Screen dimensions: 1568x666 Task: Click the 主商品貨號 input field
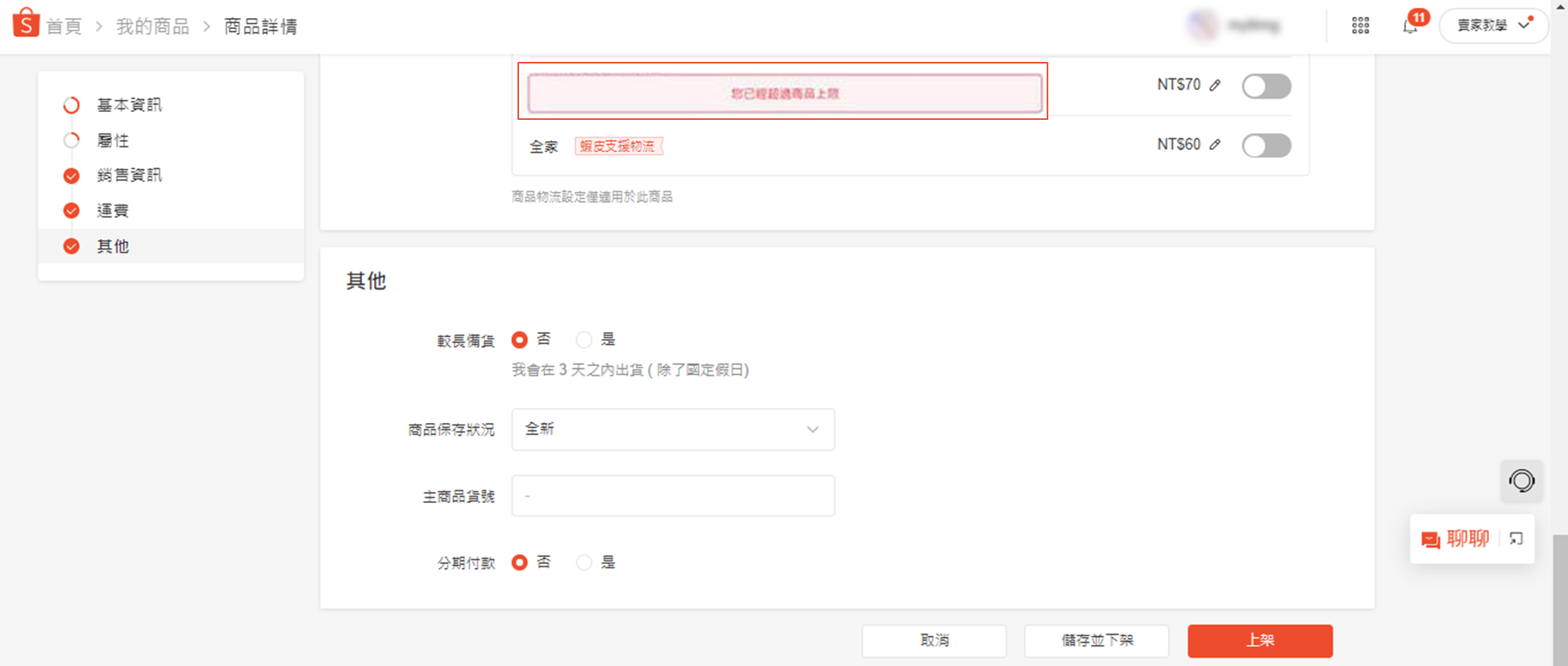[673, 496]
